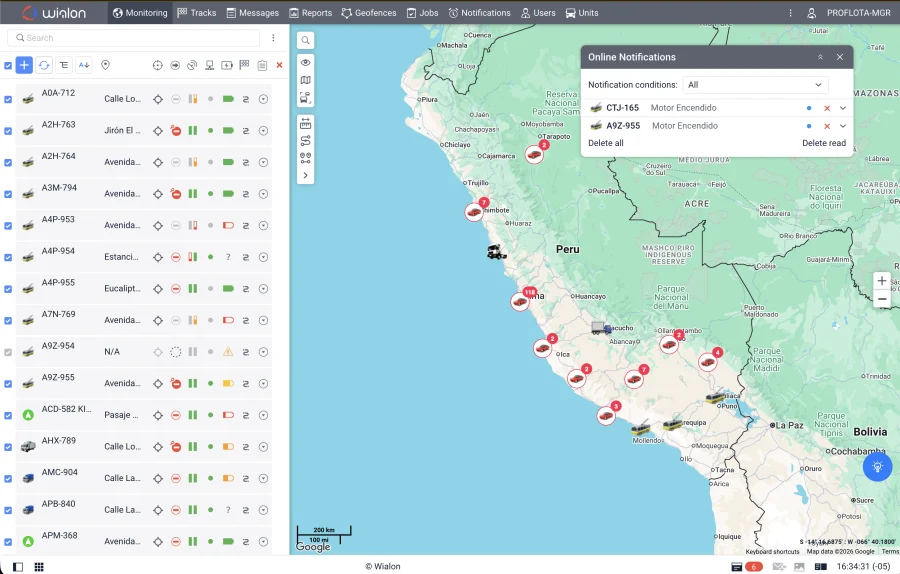
Task: Click the send command icon for A7N-769
Action: point(246,320)
